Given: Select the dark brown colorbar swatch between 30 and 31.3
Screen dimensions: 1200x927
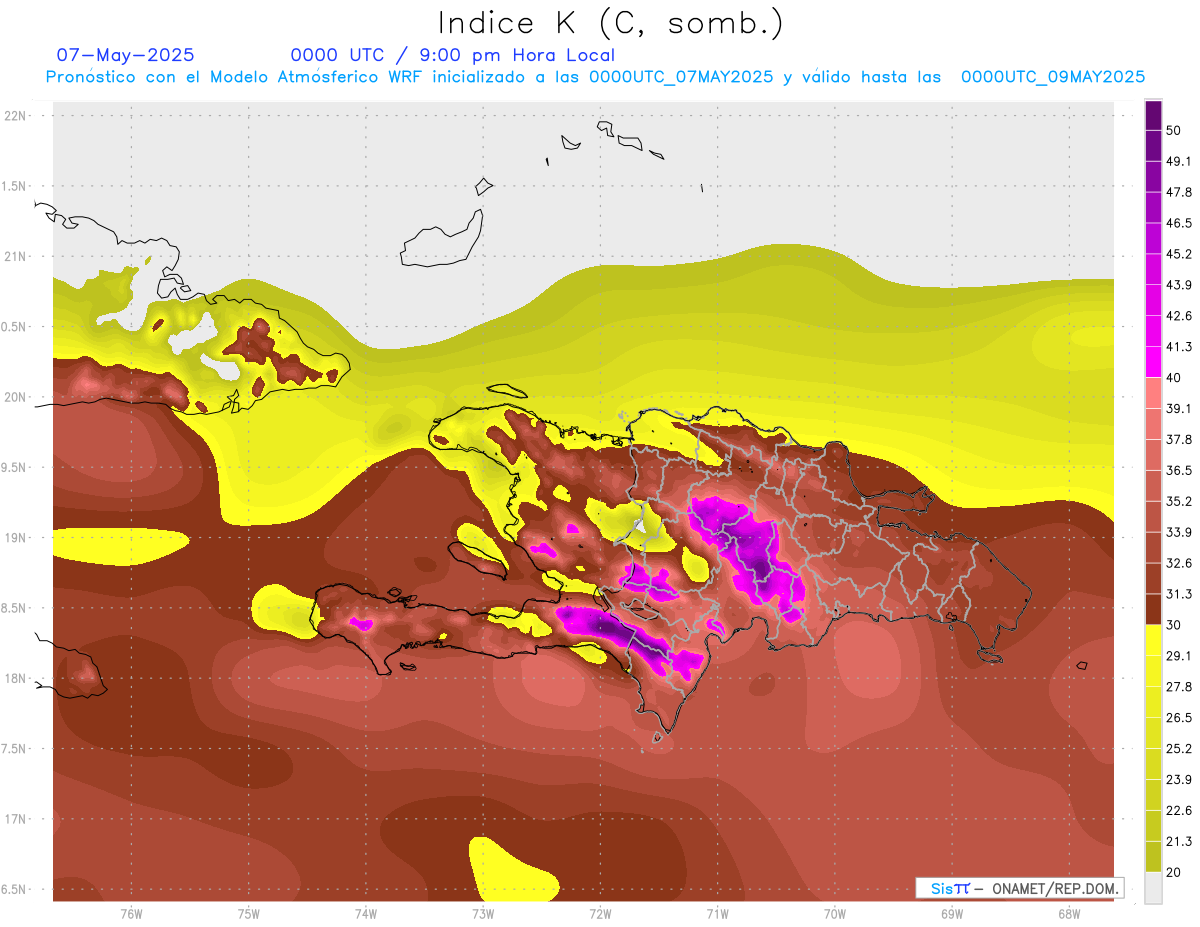Looking at the screenshot, I should (1153, 609).
